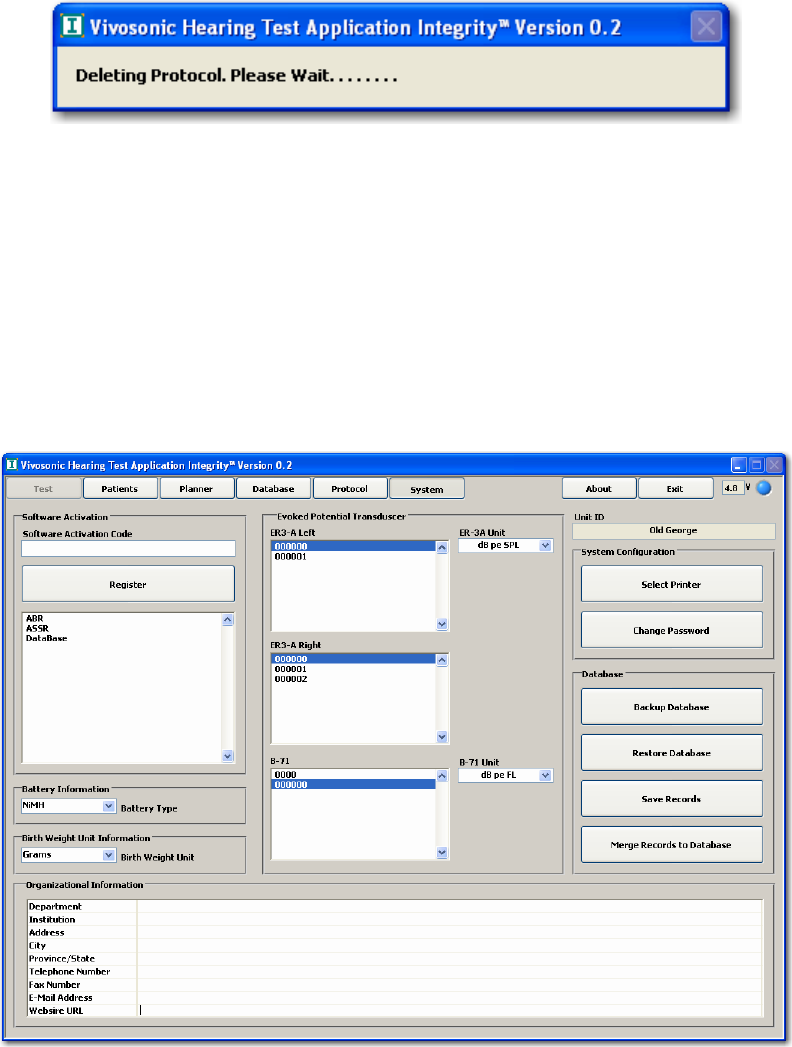Select 000001 in ER3-A Left list
This screenshot has width=792, height=1047.
[x=354, y=556]
